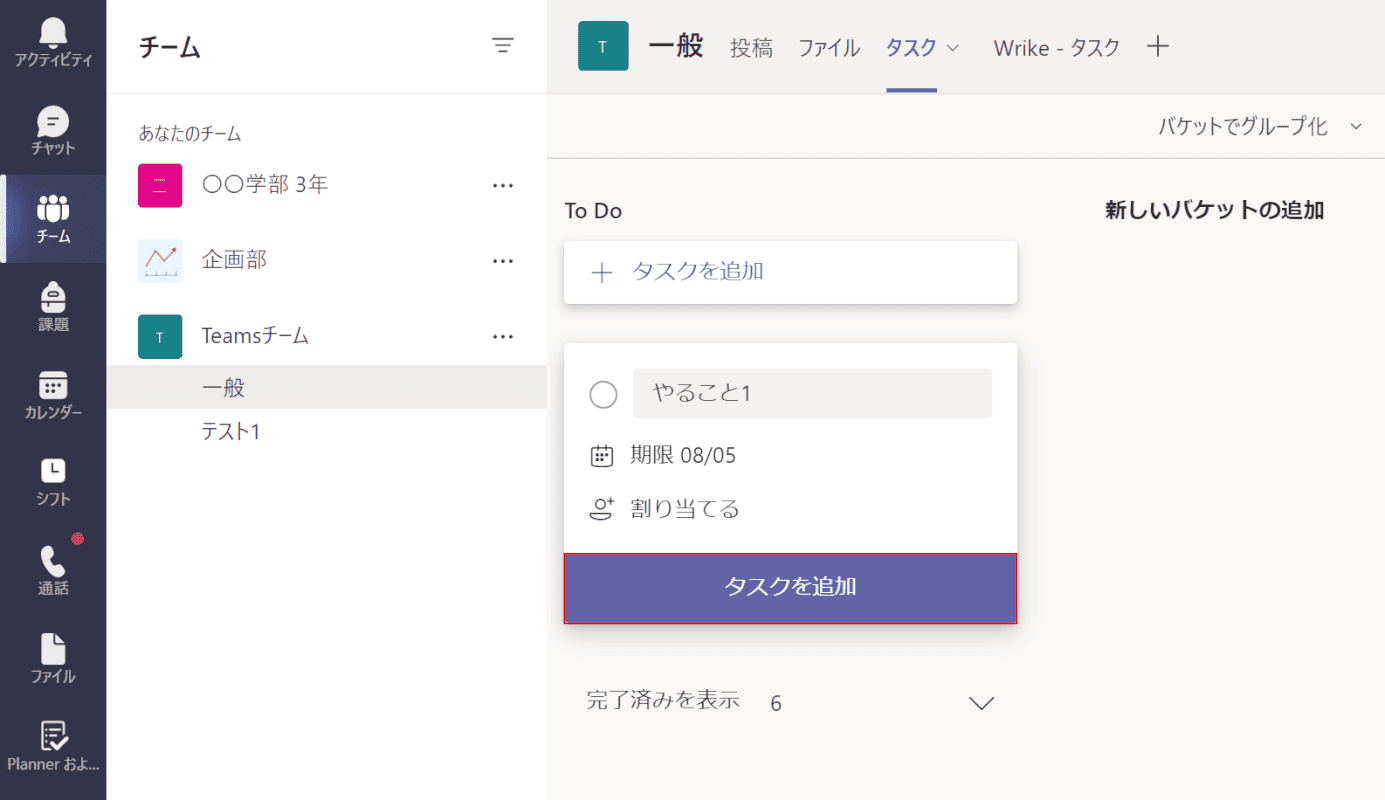1385x800 pixels.
Task: Open the Assignments backpack icon
Action: 53,297
